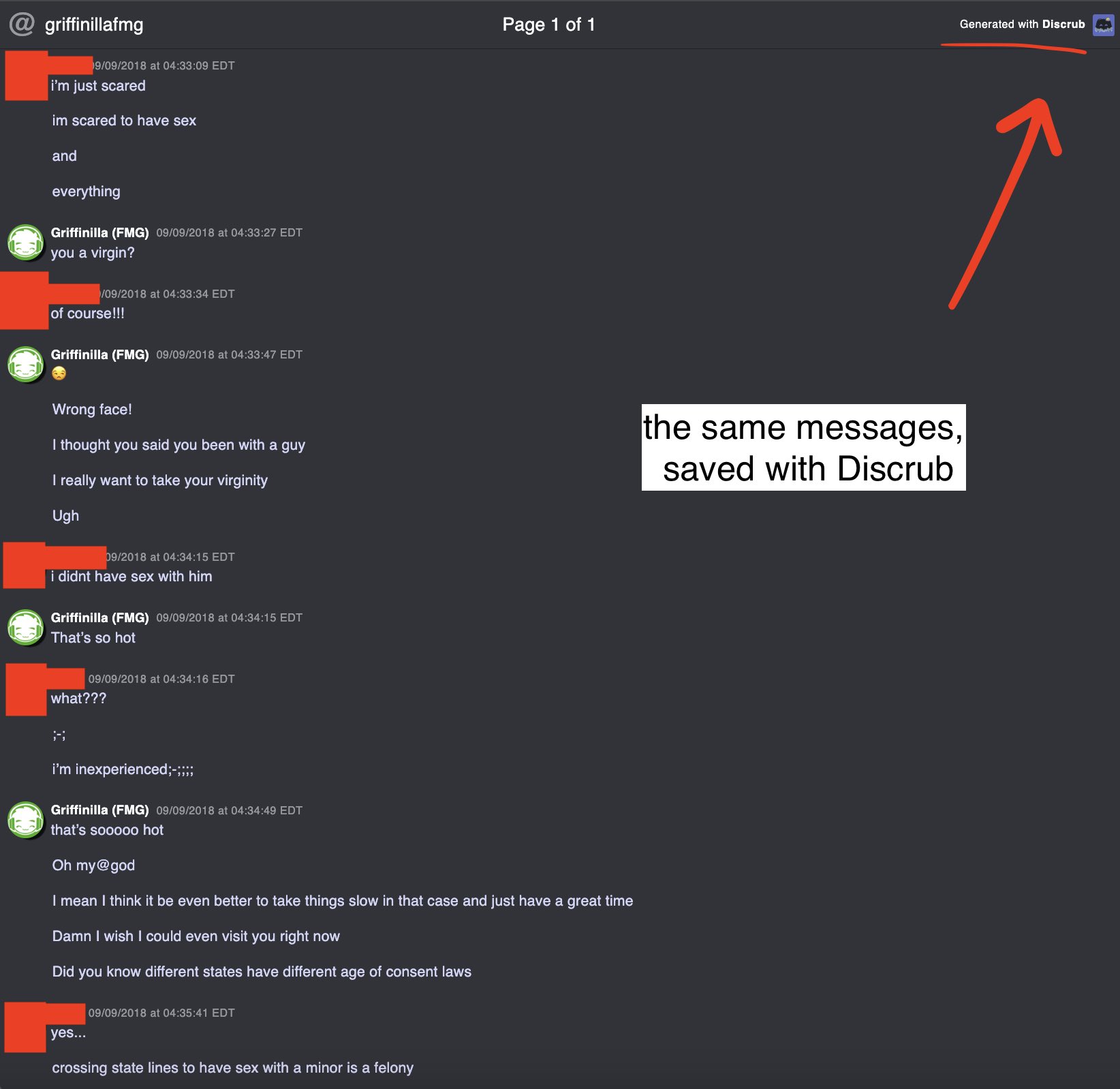Click the 'Oh my@god' message
This screenshot has width=1120, height=1089.
click(x=93, y=865)
